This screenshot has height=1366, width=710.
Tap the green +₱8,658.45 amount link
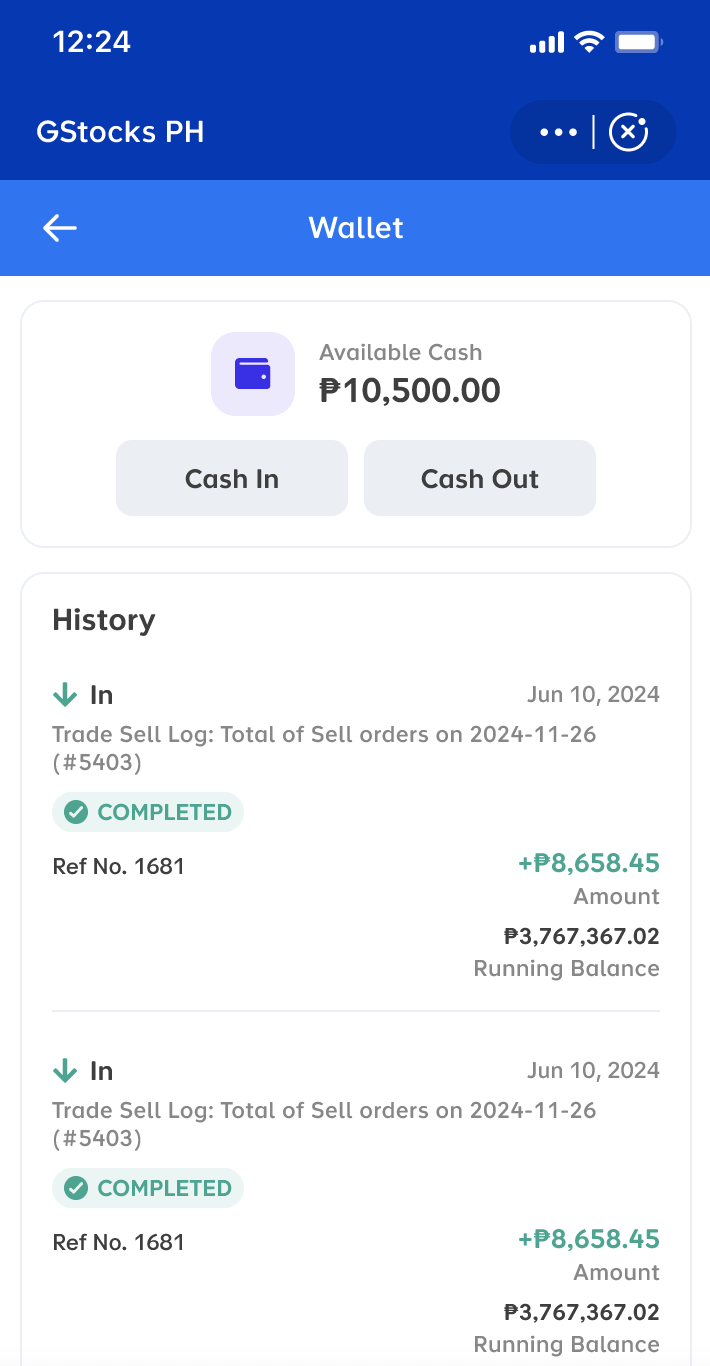[588, 863]
